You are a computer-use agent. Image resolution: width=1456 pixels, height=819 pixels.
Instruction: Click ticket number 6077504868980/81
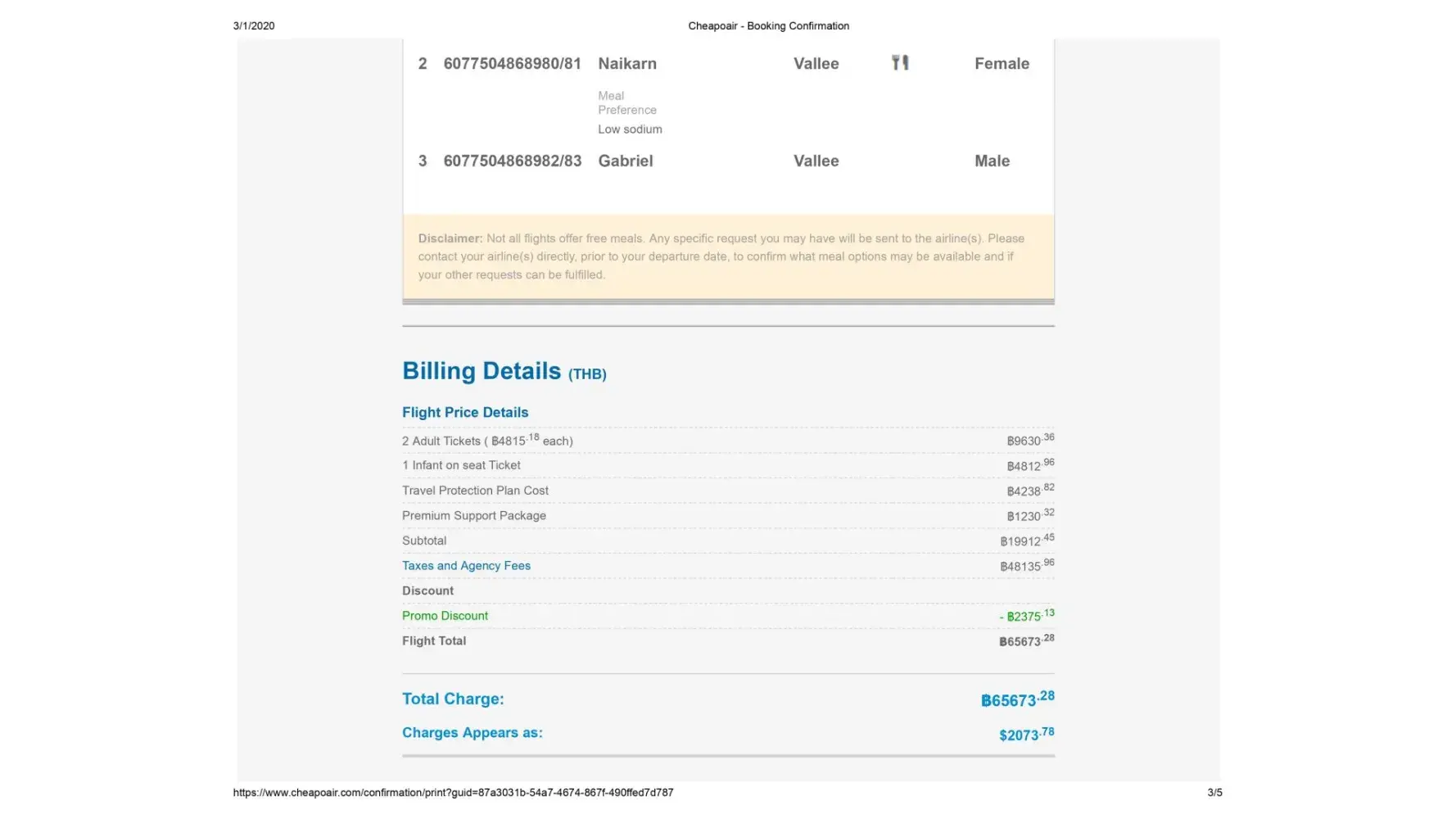point(512,64)
